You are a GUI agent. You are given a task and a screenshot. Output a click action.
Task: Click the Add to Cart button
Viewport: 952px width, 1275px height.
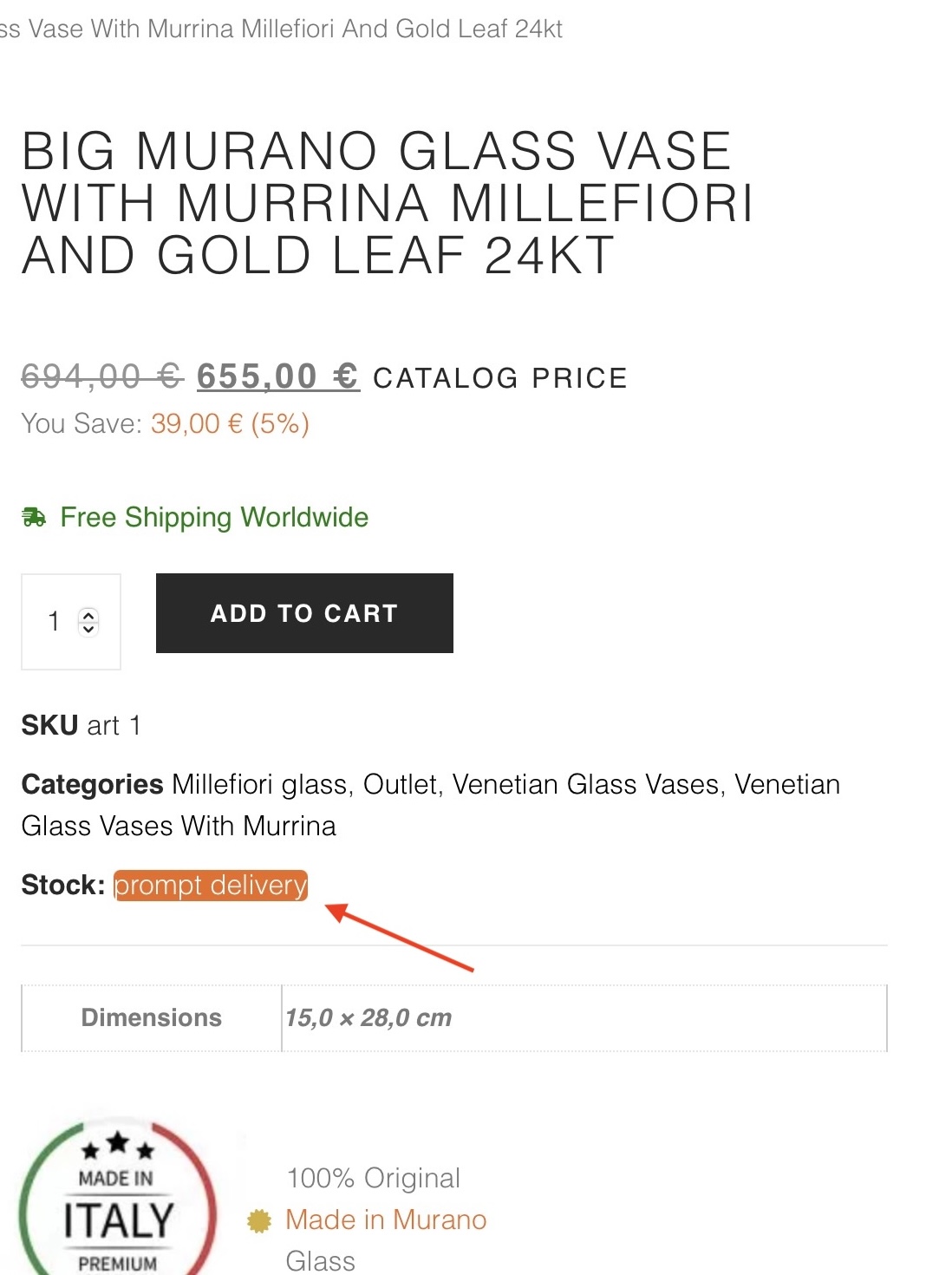tap(303, 613)
